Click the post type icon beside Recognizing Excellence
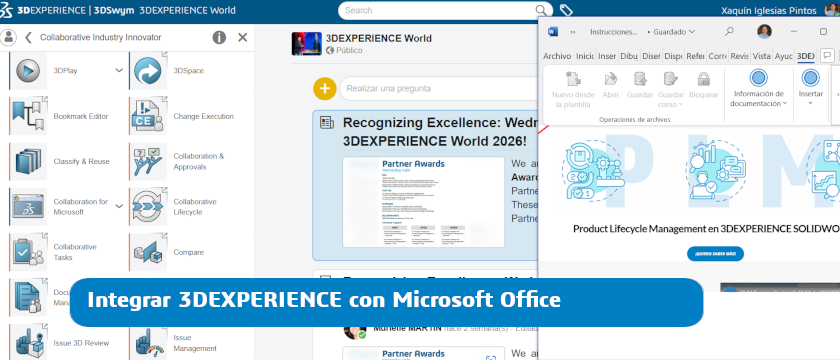 pyautogui.click(x=326, y=123)
